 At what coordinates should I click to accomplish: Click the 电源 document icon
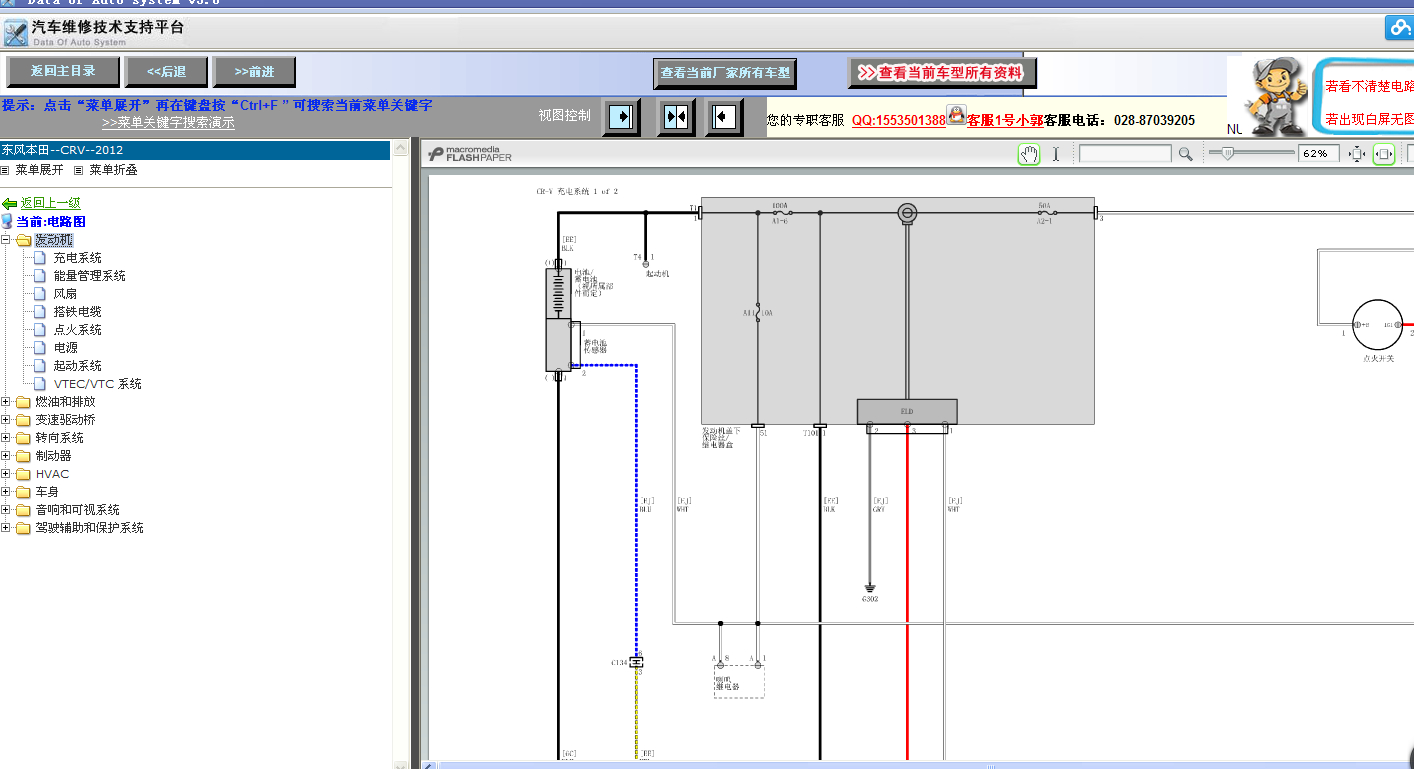coord(40,348)
